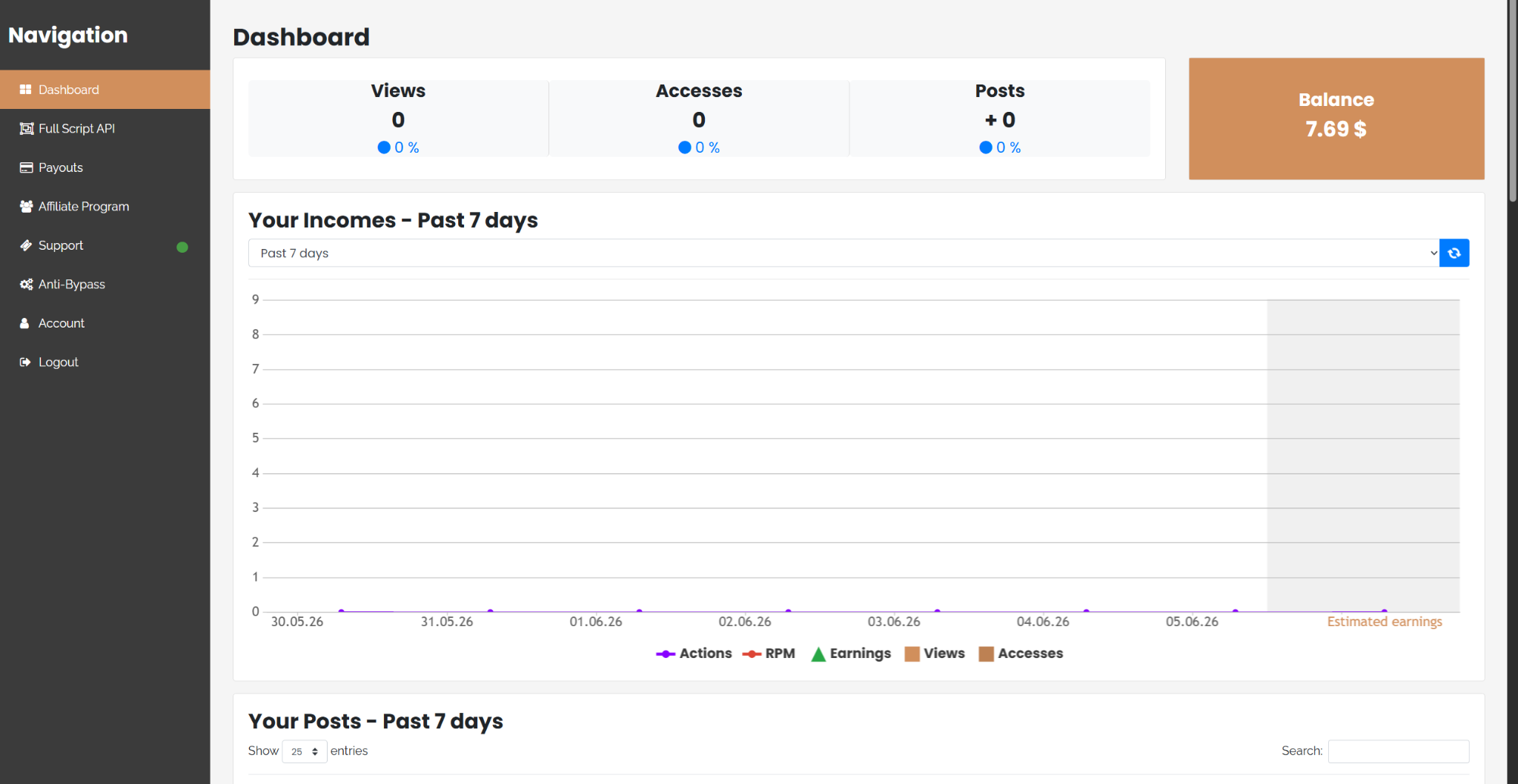Click the 0 % text under Views

407,147
